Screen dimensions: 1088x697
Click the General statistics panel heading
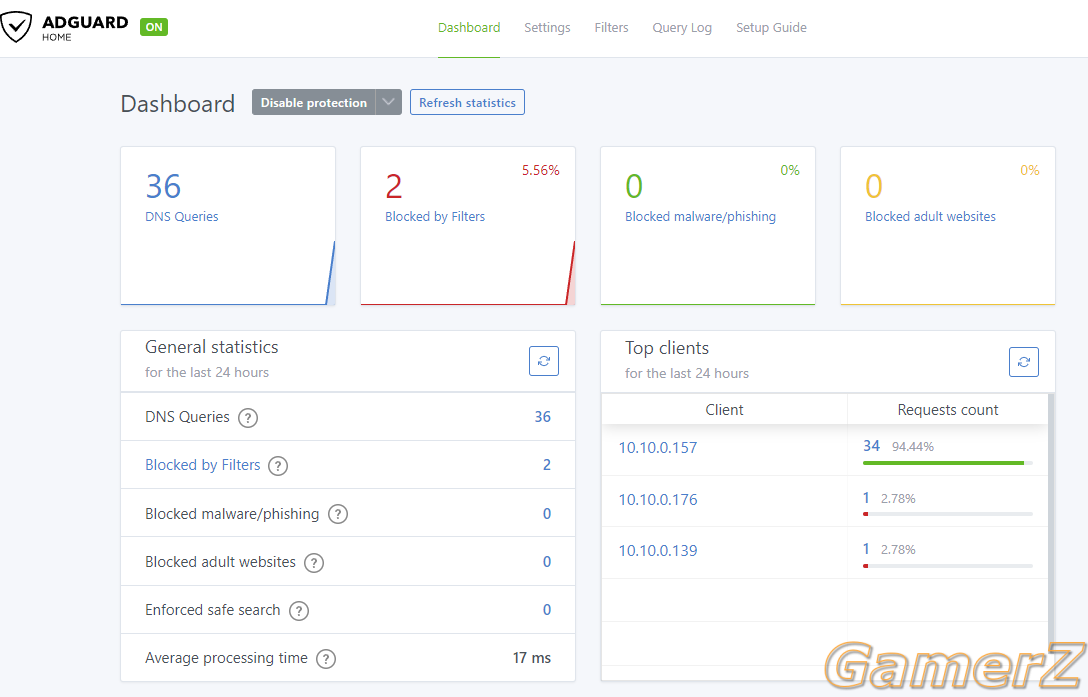(212, 347)
